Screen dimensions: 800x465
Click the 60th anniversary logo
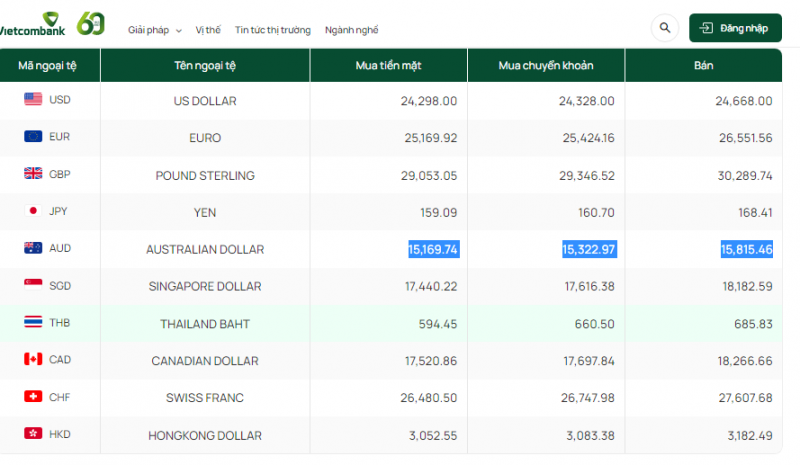click(91, 25)
